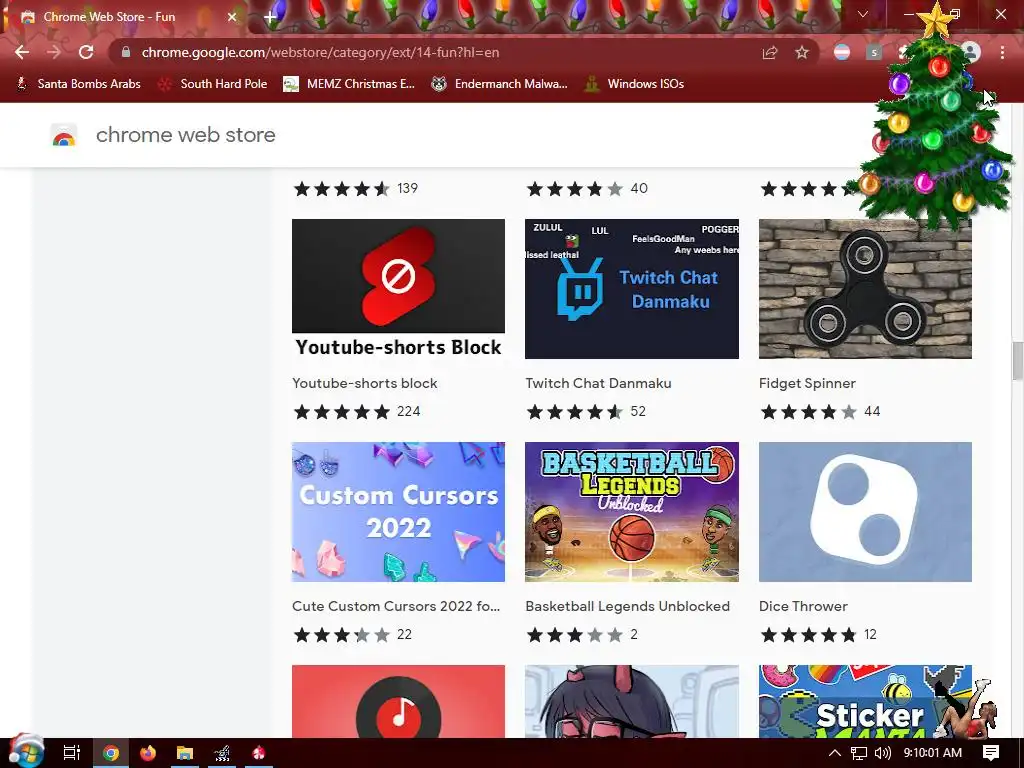The image size is (1024, 768).
Task: Open the Dice Thrower thumbnail
Action: click(x=865, y=512)
